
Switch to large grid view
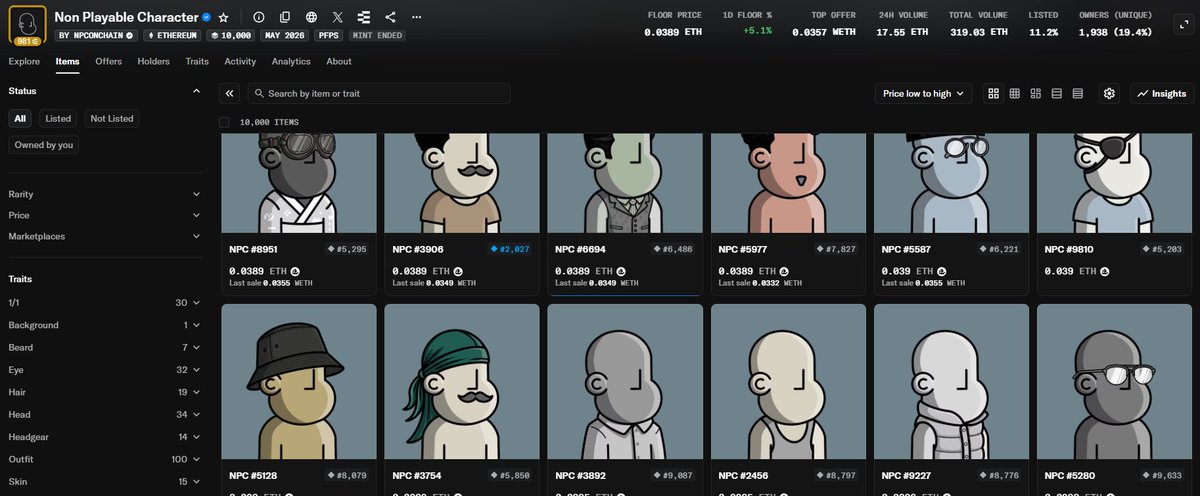(994, 93)
